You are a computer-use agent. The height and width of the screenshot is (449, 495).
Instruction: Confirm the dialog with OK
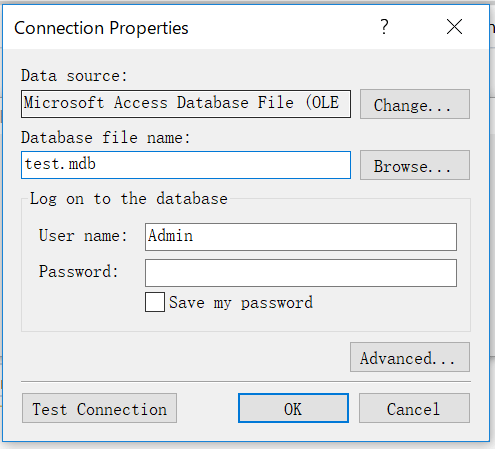[293, 408]
